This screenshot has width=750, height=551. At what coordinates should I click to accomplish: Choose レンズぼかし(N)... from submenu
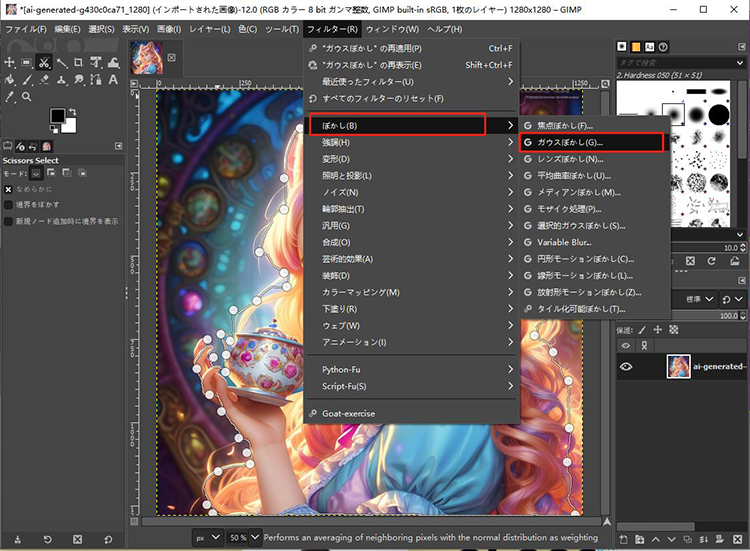pos(594,159)
